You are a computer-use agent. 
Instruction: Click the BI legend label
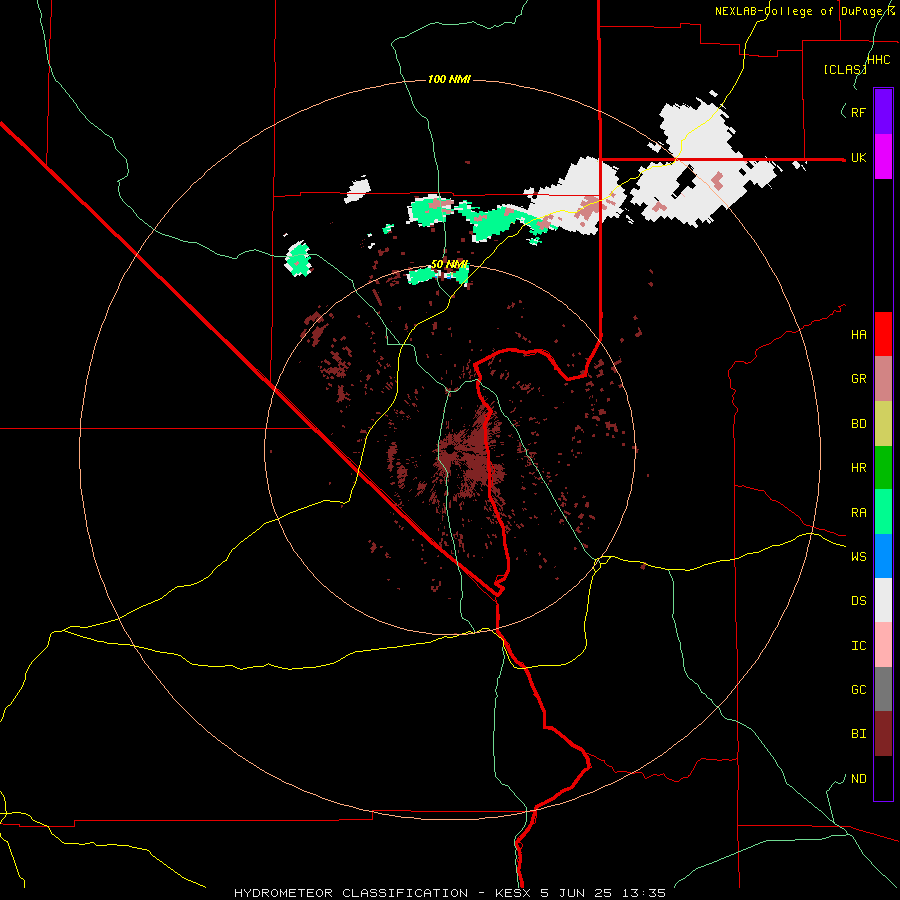tap(858, 734)
